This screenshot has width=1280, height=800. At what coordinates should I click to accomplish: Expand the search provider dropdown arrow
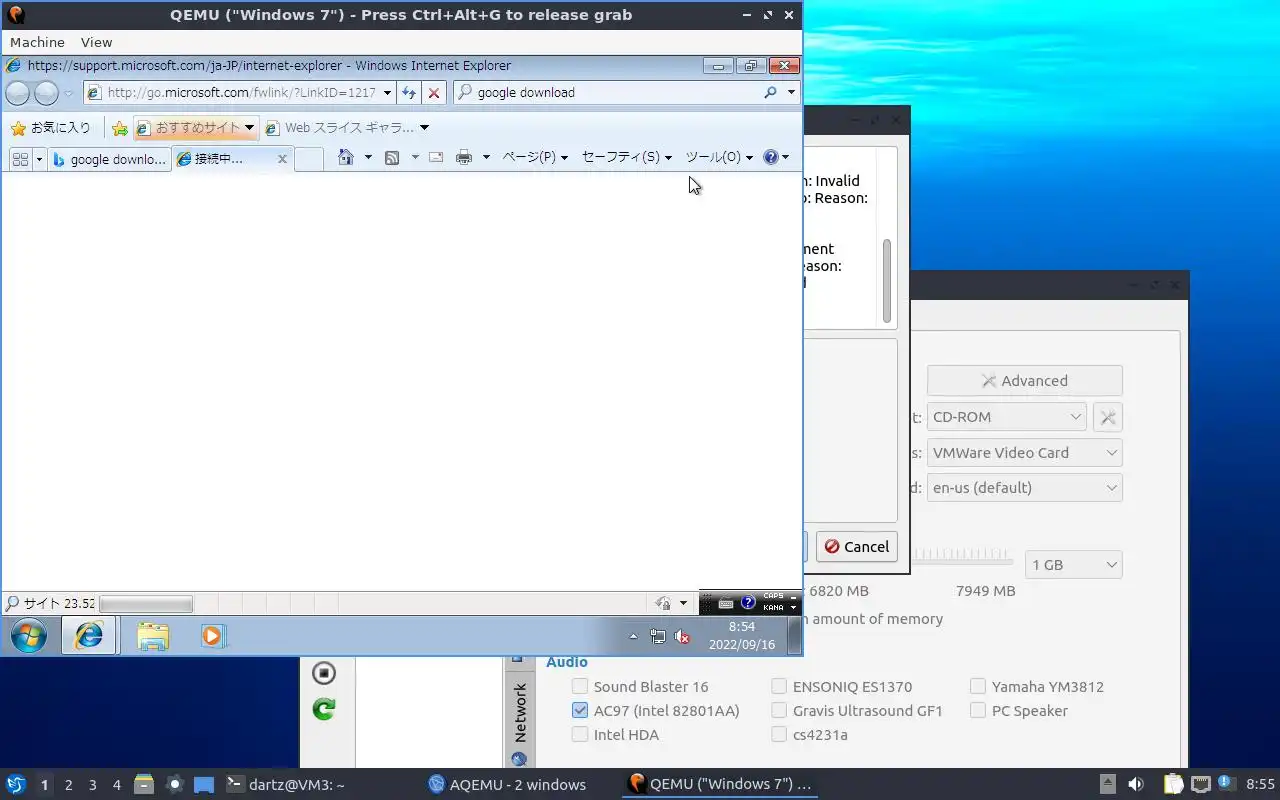(x=791, y=92)
